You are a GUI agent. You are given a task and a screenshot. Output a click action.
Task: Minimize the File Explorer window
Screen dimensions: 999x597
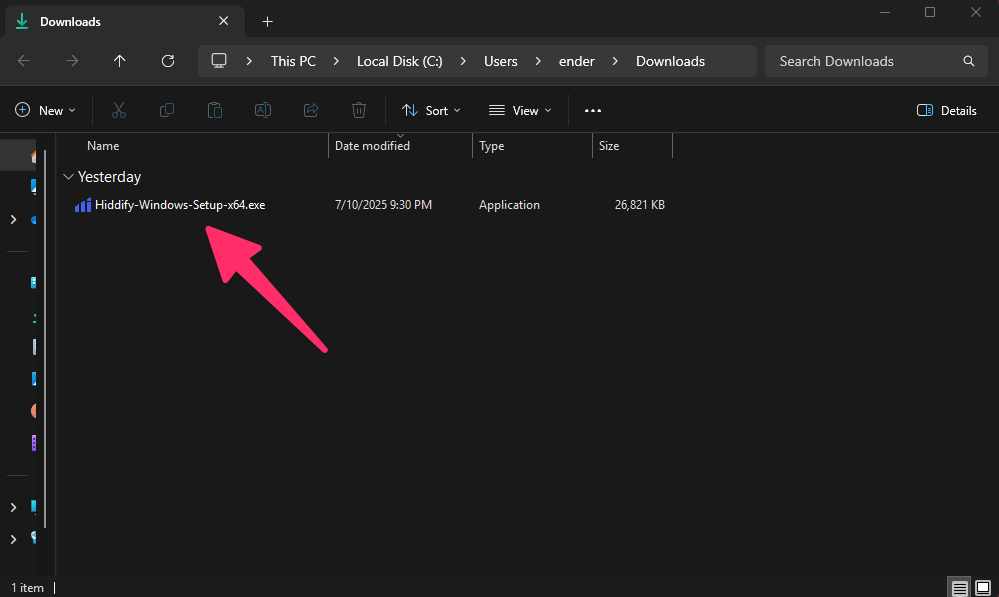click(x=885, y=13)
